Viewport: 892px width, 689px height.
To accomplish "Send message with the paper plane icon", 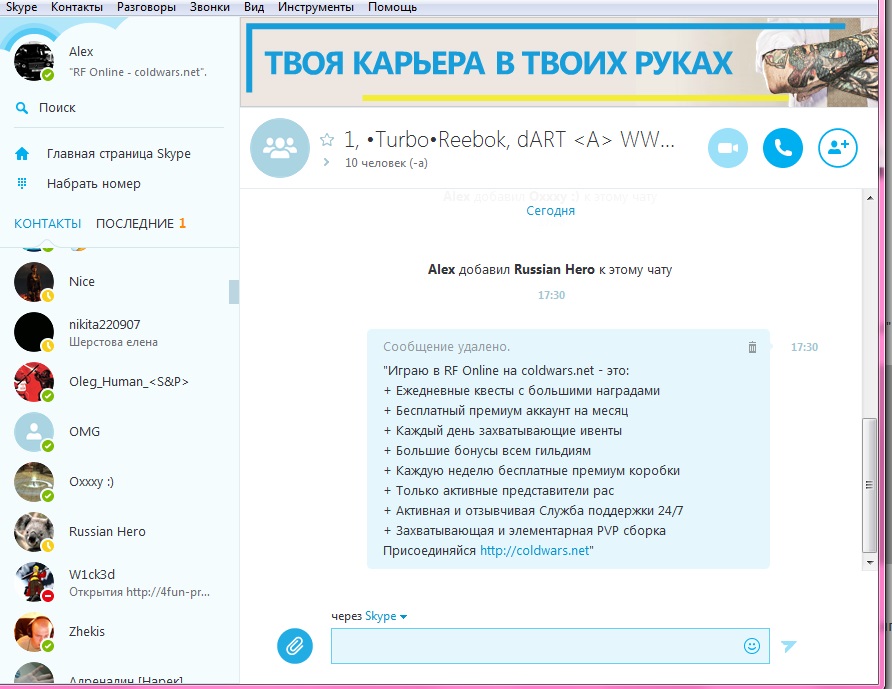I will pyautogui.click(x=788, y=646).
